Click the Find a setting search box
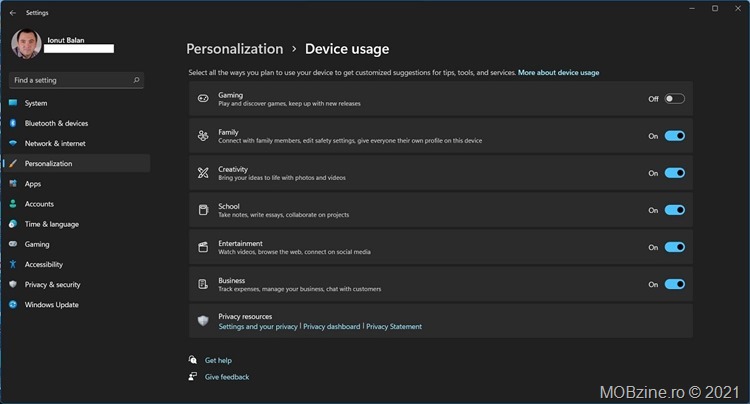Image resolution: width=750 pixels, height=404 pixels. (x=70, y=79)
